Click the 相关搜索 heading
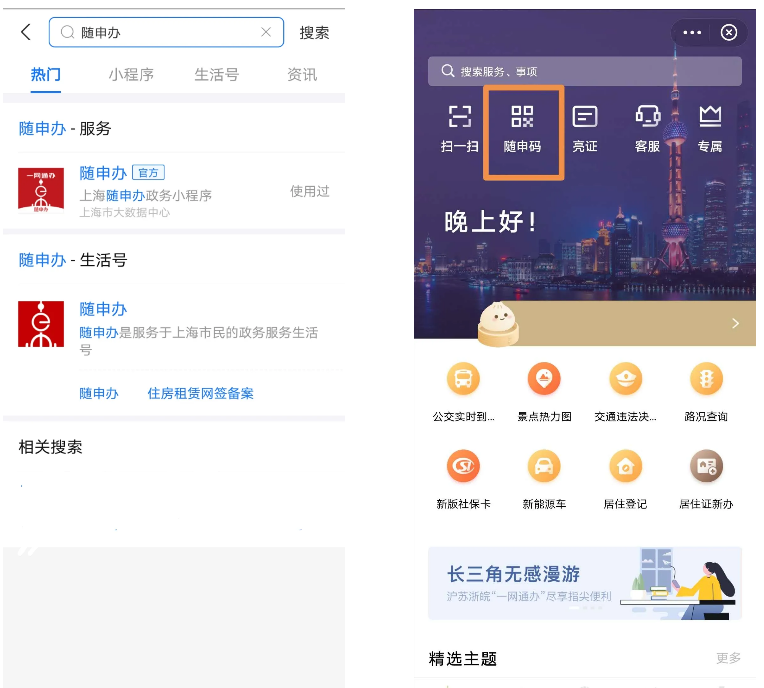The width and height of the screenshot is (764, 688). click(x=51, y=447)
